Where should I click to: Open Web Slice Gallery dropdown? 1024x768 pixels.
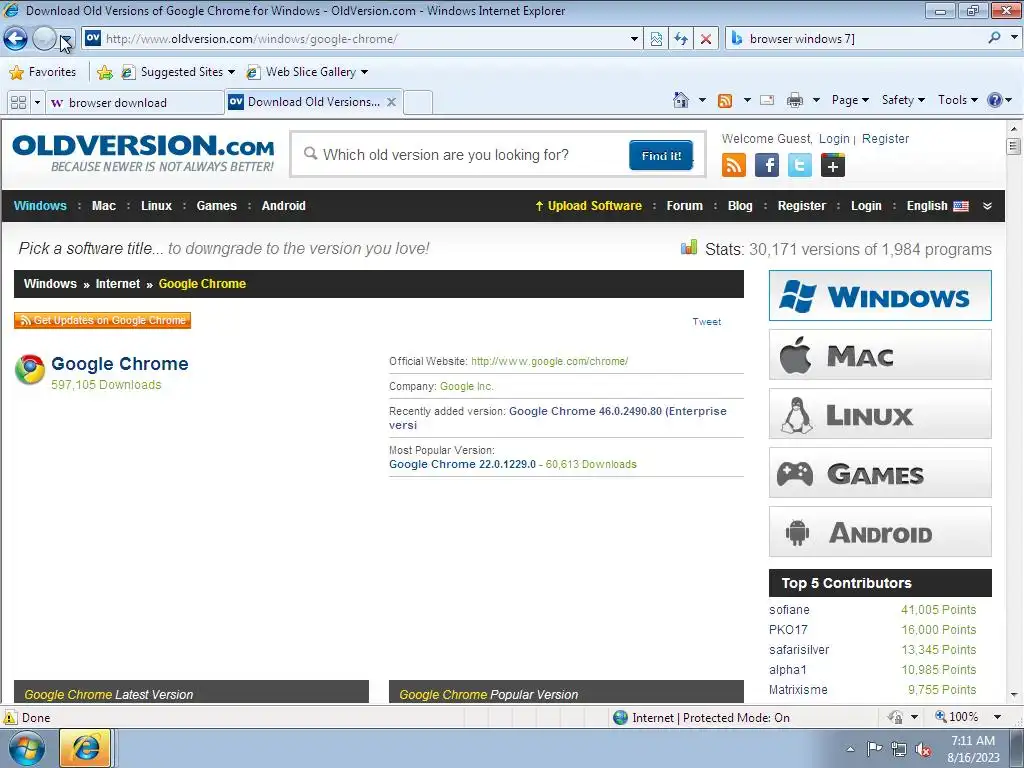coord(307,72)
